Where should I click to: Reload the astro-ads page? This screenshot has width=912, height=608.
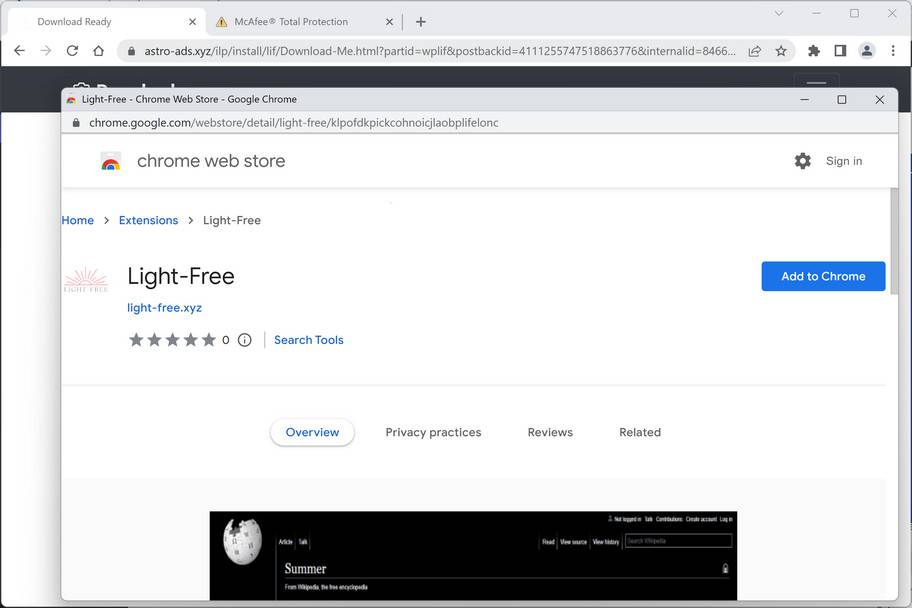coord(72,51)
